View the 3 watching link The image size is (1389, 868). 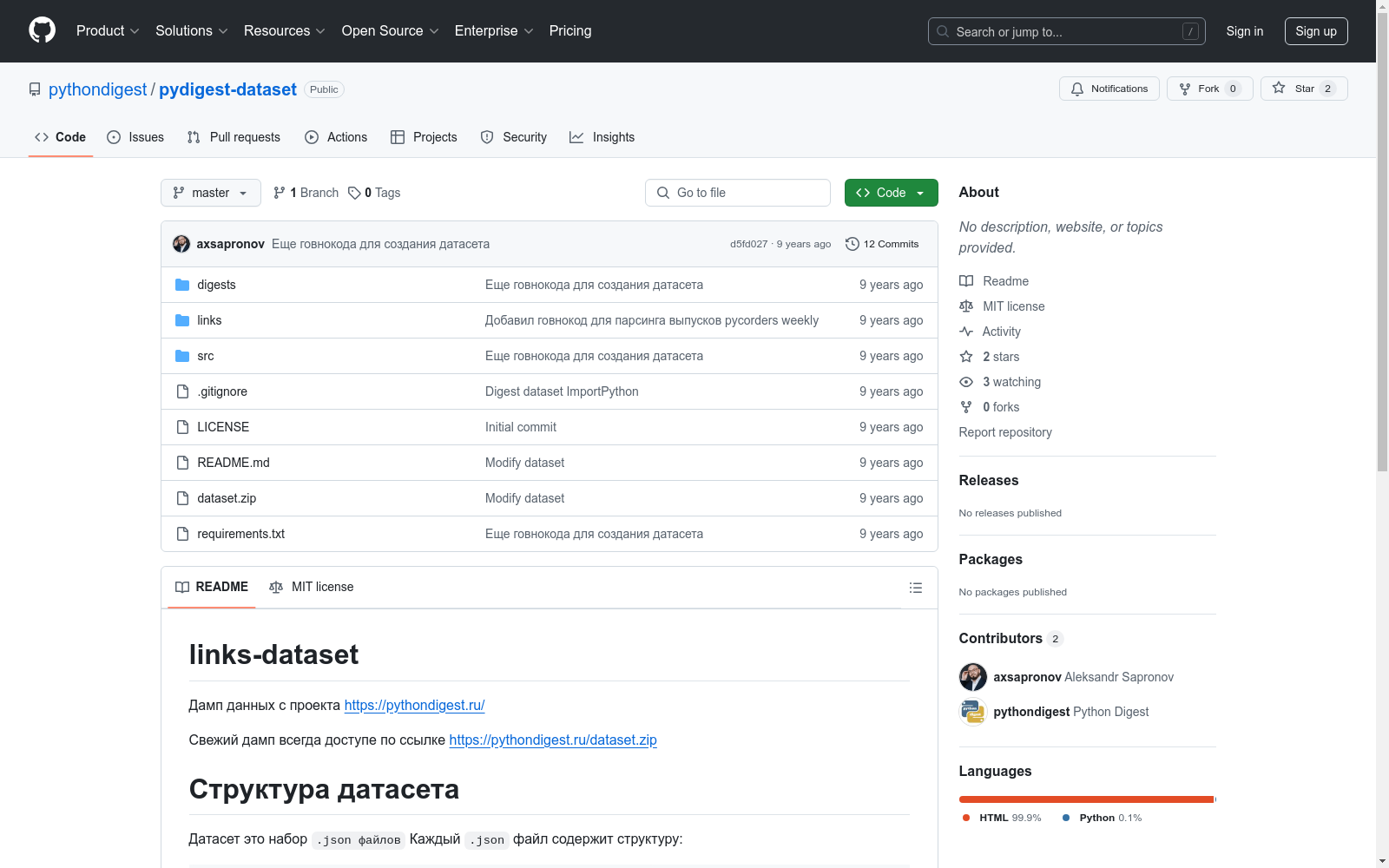1000,382
